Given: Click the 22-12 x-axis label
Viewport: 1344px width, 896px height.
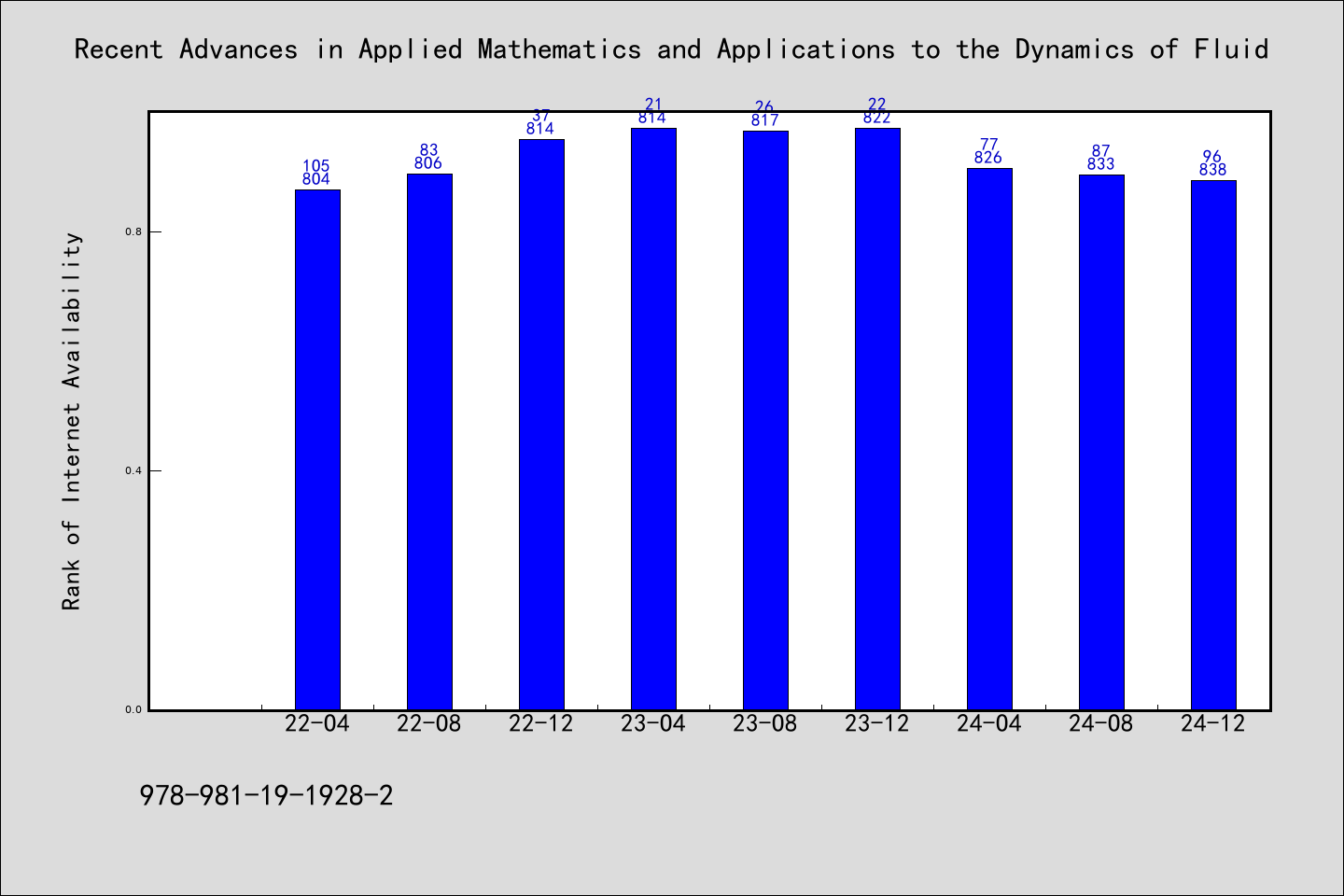Looking at the screenshot, I should click(541, 723).
